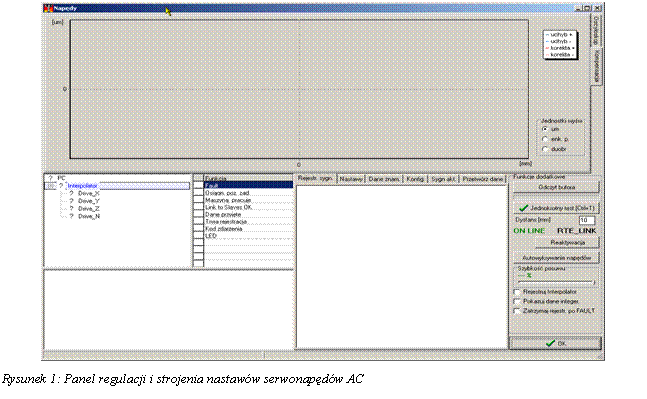
Task: Select the um units radio button
Action: click(x=545, y=129)
